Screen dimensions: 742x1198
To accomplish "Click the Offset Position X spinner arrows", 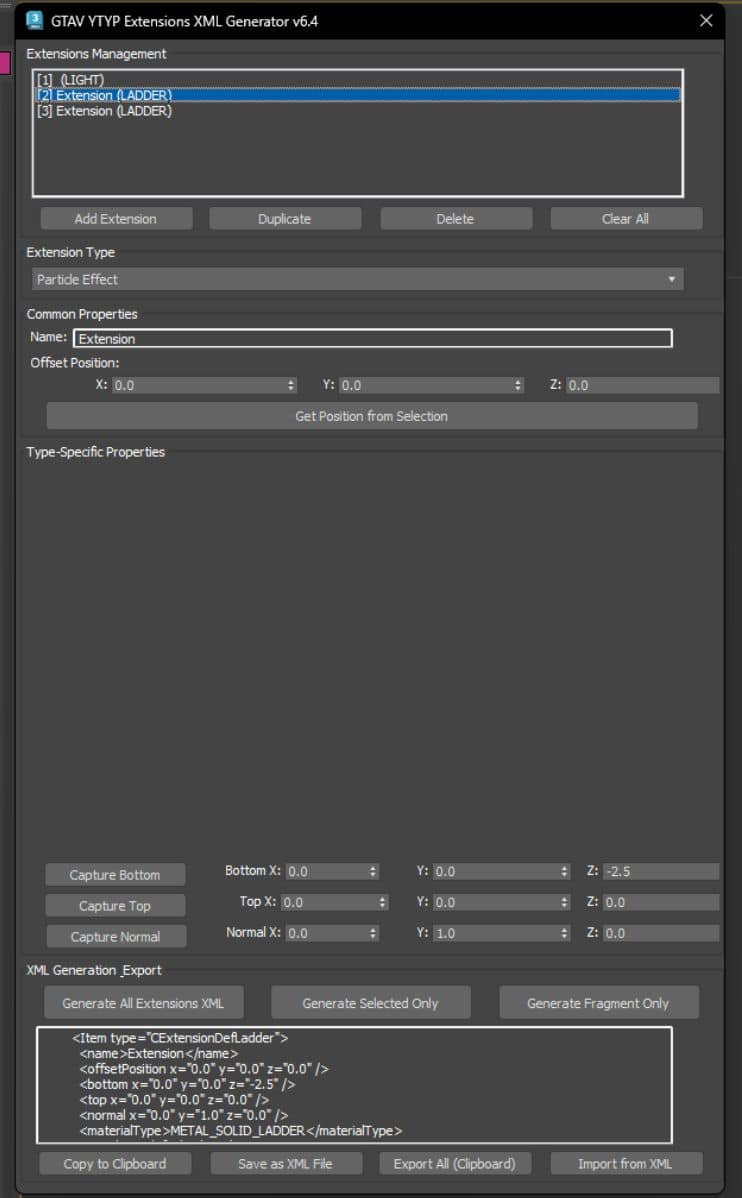I will coord(291,385).
